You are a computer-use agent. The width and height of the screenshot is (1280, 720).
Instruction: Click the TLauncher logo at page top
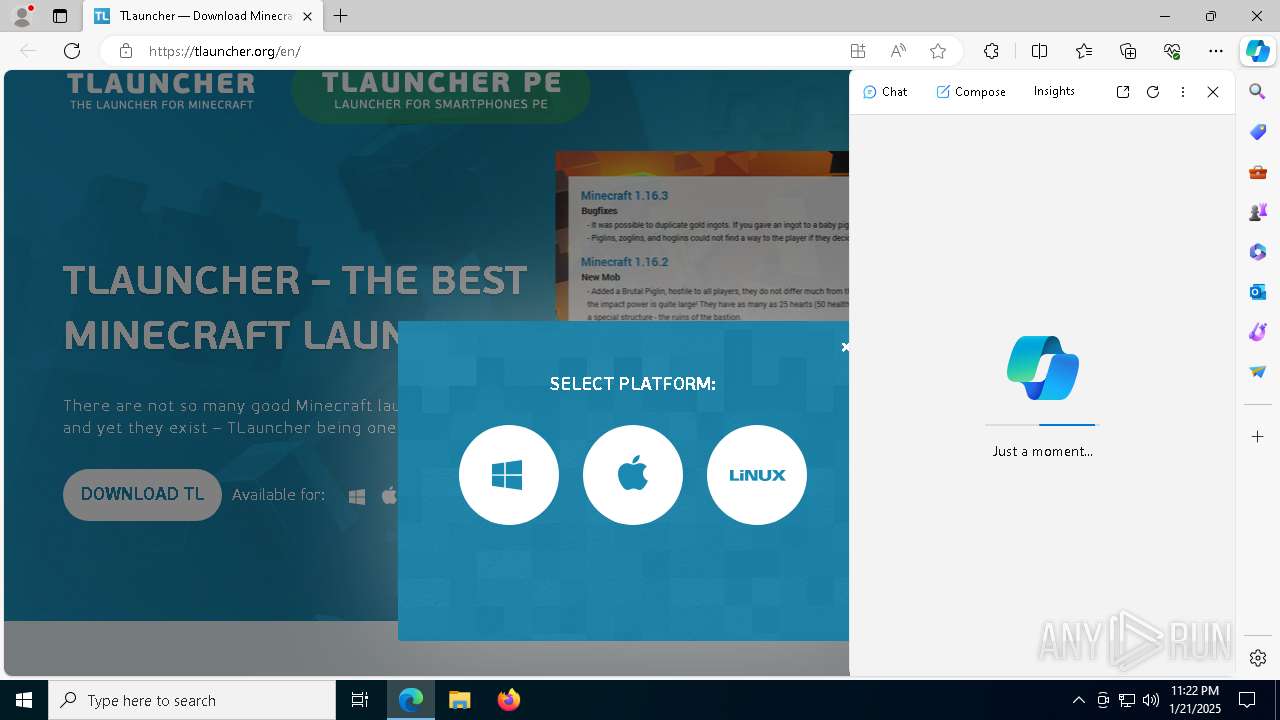[161, 90]
